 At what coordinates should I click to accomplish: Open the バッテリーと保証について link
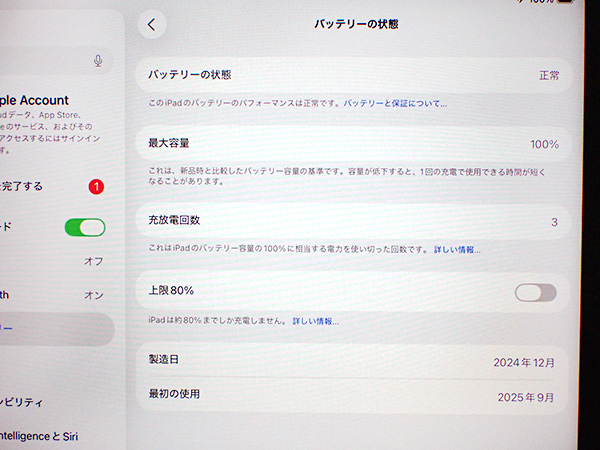pos(395,103)
